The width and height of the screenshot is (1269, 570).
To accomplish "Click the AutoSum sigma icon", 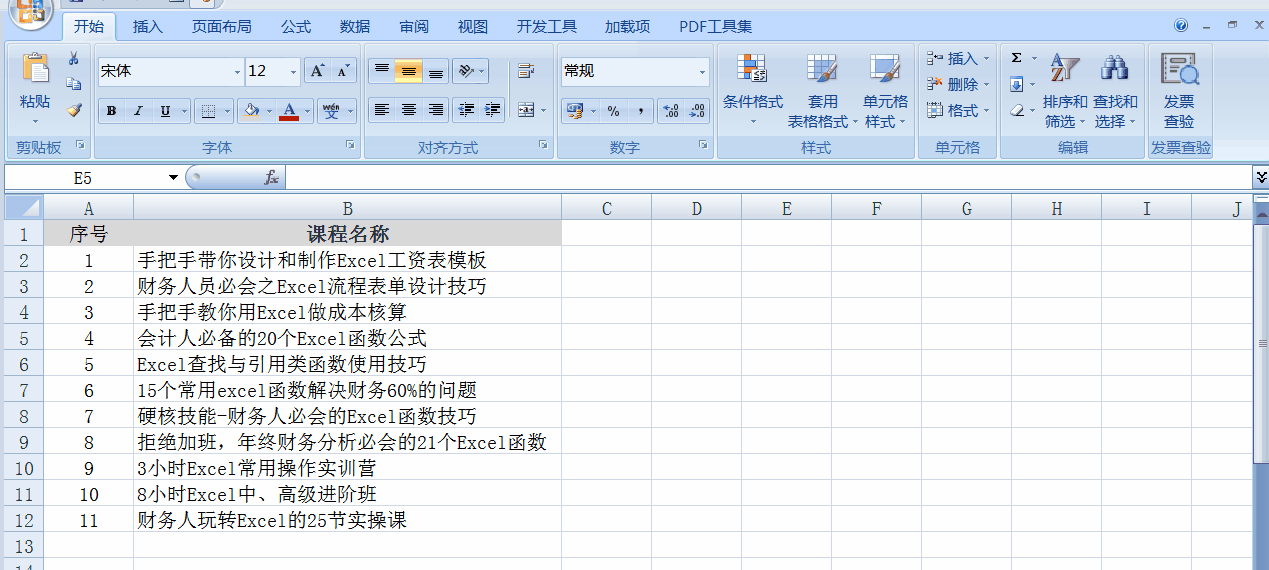I will click(x=1017, y=58).
